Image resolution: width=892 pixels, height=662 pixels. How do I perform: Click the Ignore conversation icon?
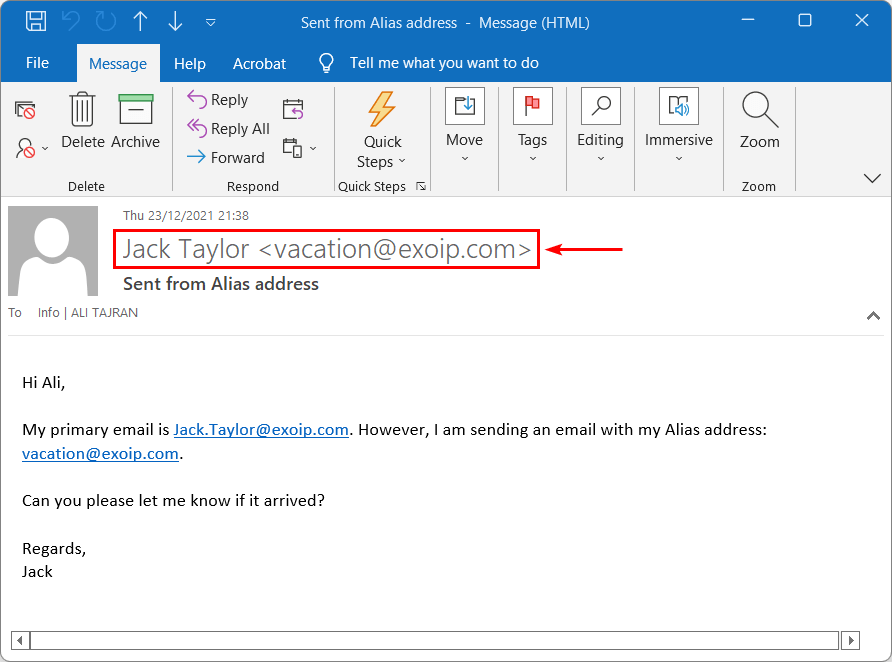pyautogui.click(x=26, y=110)
